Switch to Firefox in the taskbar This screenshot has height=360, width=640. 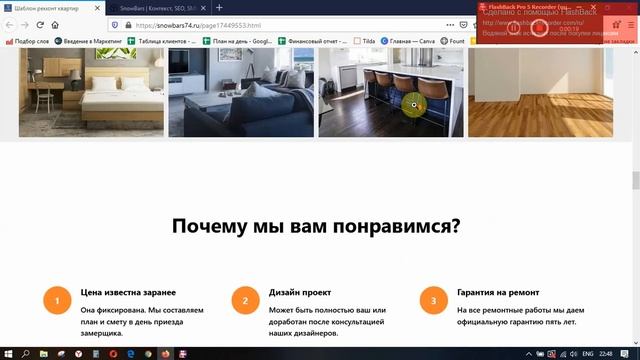(165, 354)
